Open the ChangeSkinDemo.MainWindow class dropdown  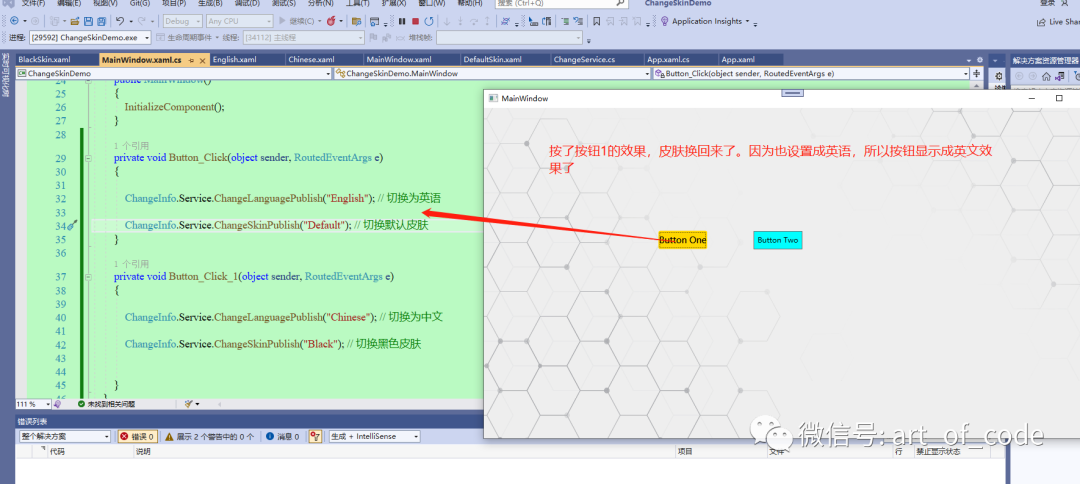tap(492, 73)
